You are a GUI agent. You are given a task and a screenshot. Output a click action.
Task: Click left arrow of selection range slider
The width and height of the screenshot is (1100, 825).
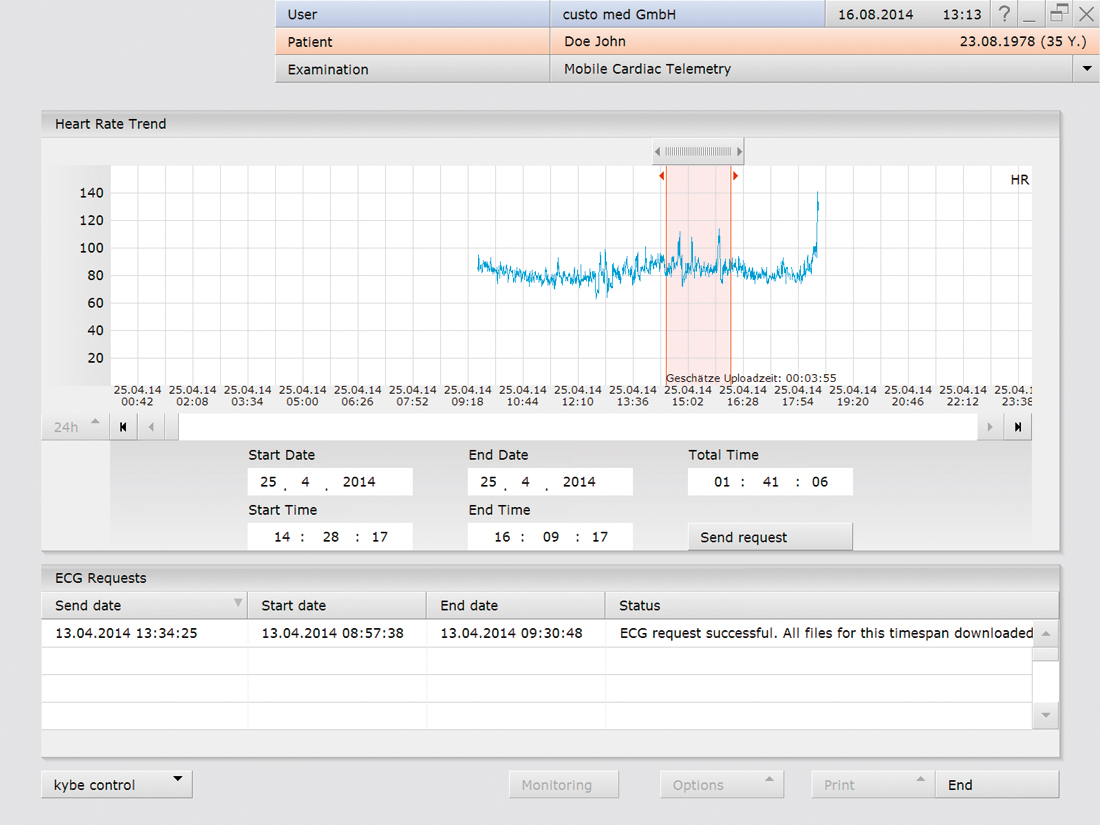coord(658,152)
